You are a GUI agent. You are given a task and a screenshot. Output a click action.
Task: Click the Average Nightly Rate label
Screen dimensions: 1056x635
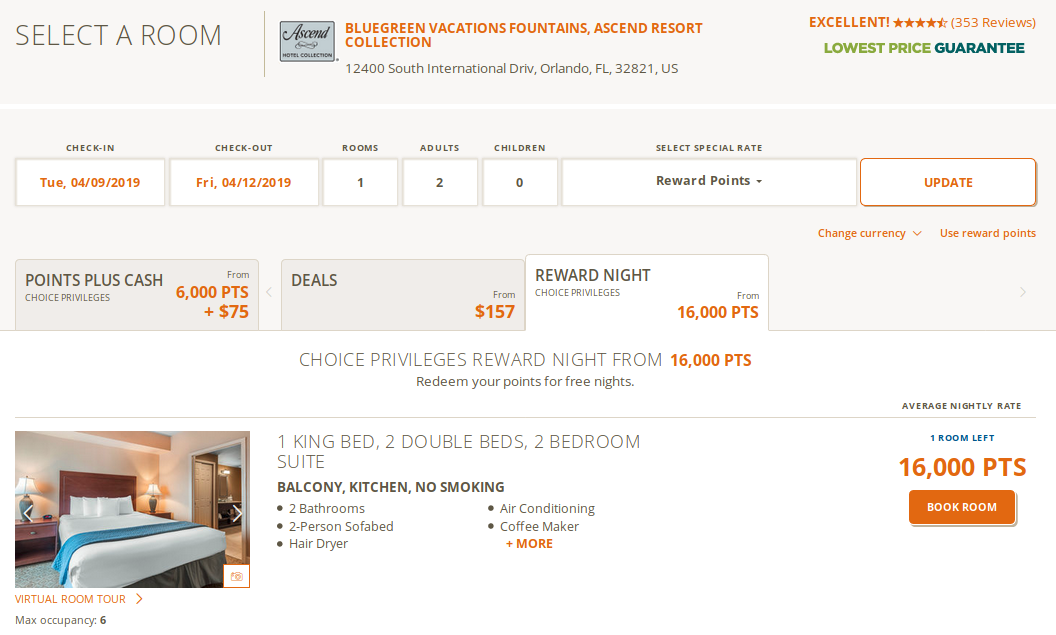click(x=961, y=406)
